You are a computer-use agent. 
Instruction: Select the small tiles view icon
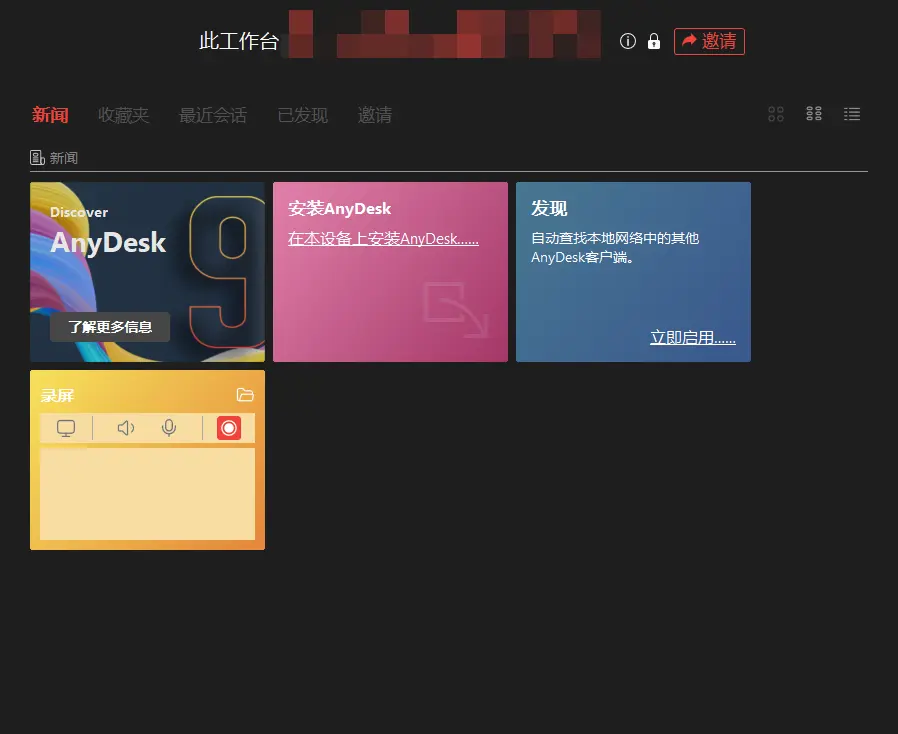(x=814, y=114)
